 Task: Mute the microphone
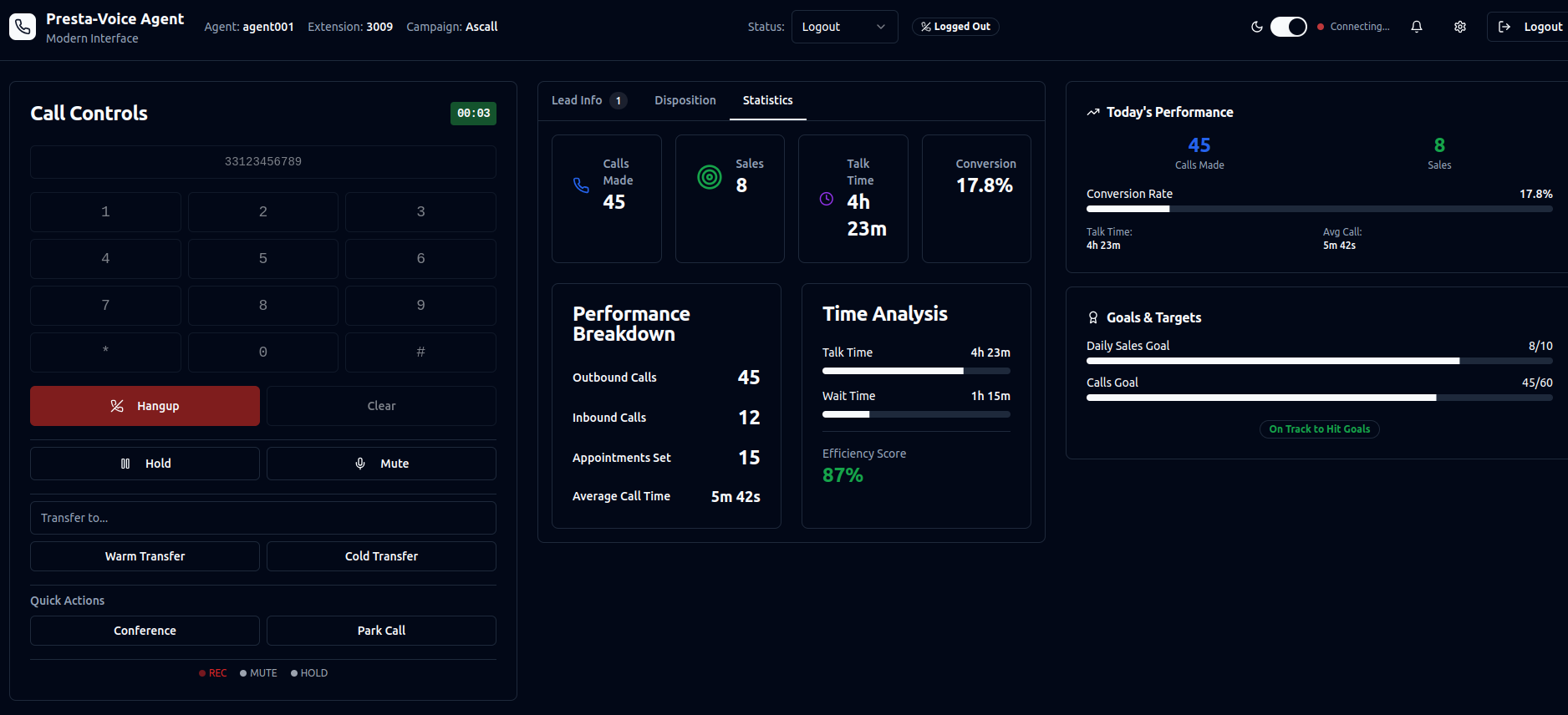381,464
